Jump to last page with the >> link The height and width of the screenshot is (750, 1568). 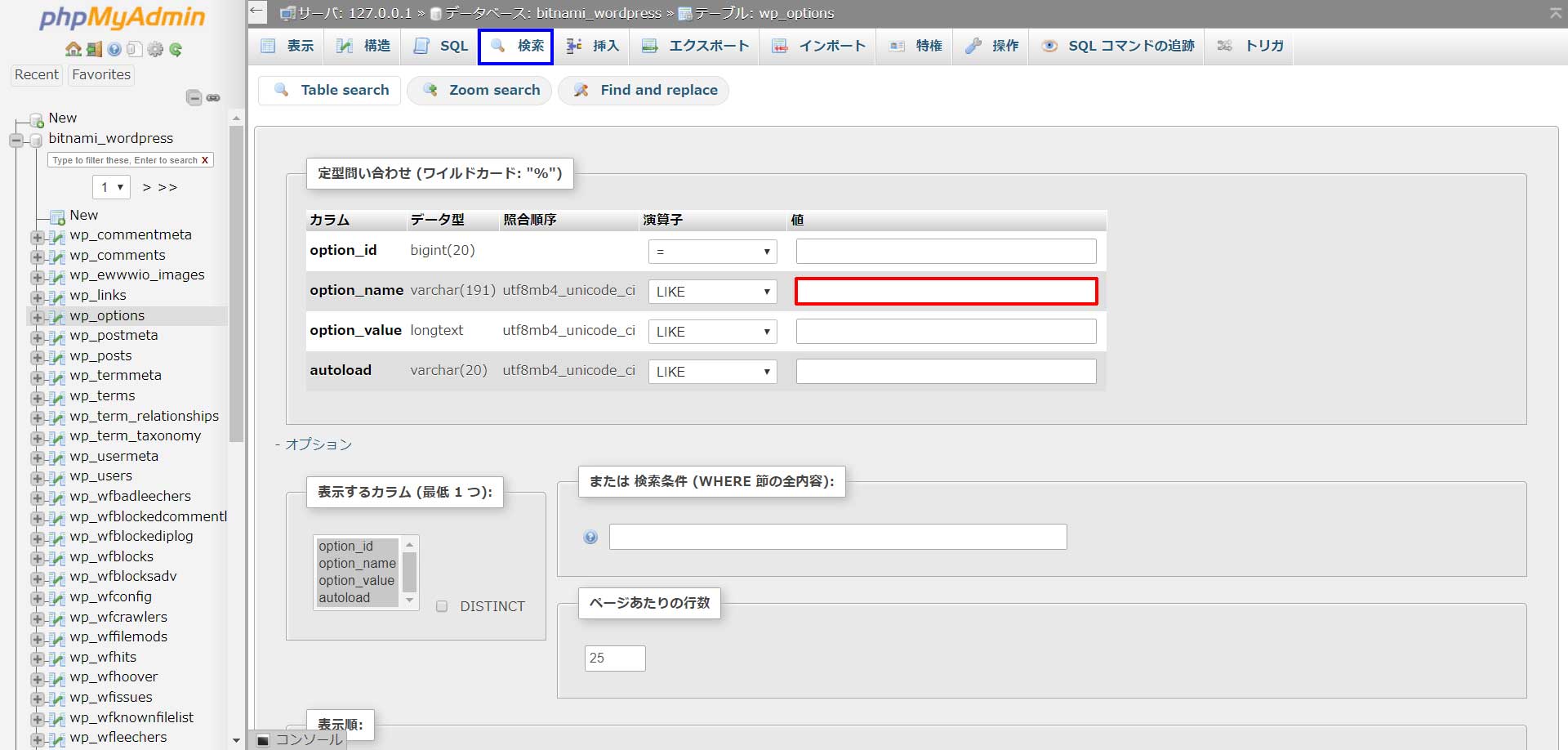[x=168, y=187]
